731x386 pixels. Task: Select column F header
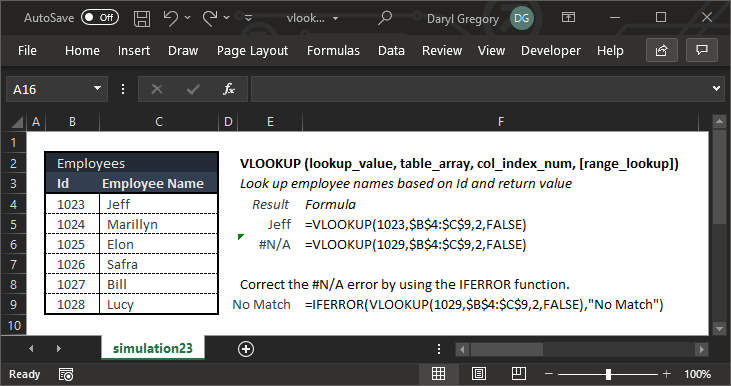click(501, 122)
